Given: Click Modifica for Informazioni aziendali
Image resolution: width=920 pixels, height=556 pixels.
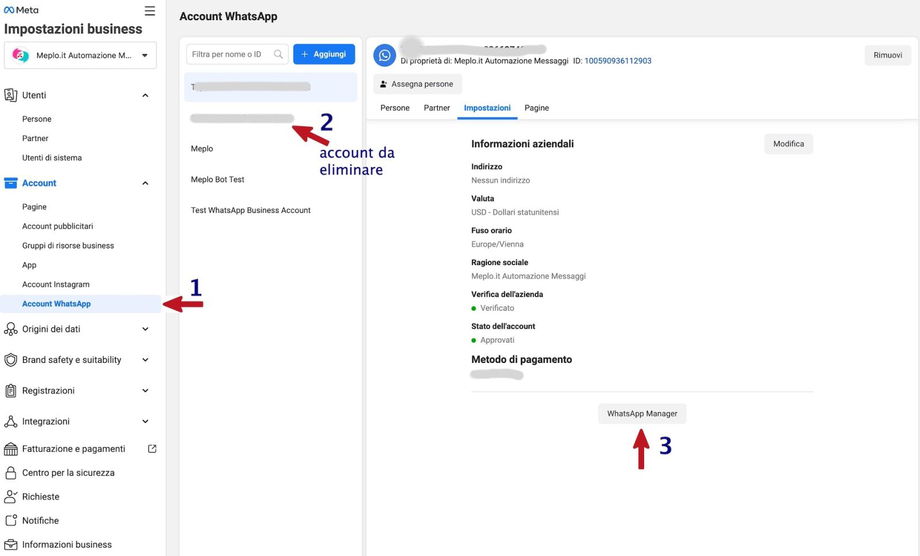Looking at the screenshot, I should point(789,144).
